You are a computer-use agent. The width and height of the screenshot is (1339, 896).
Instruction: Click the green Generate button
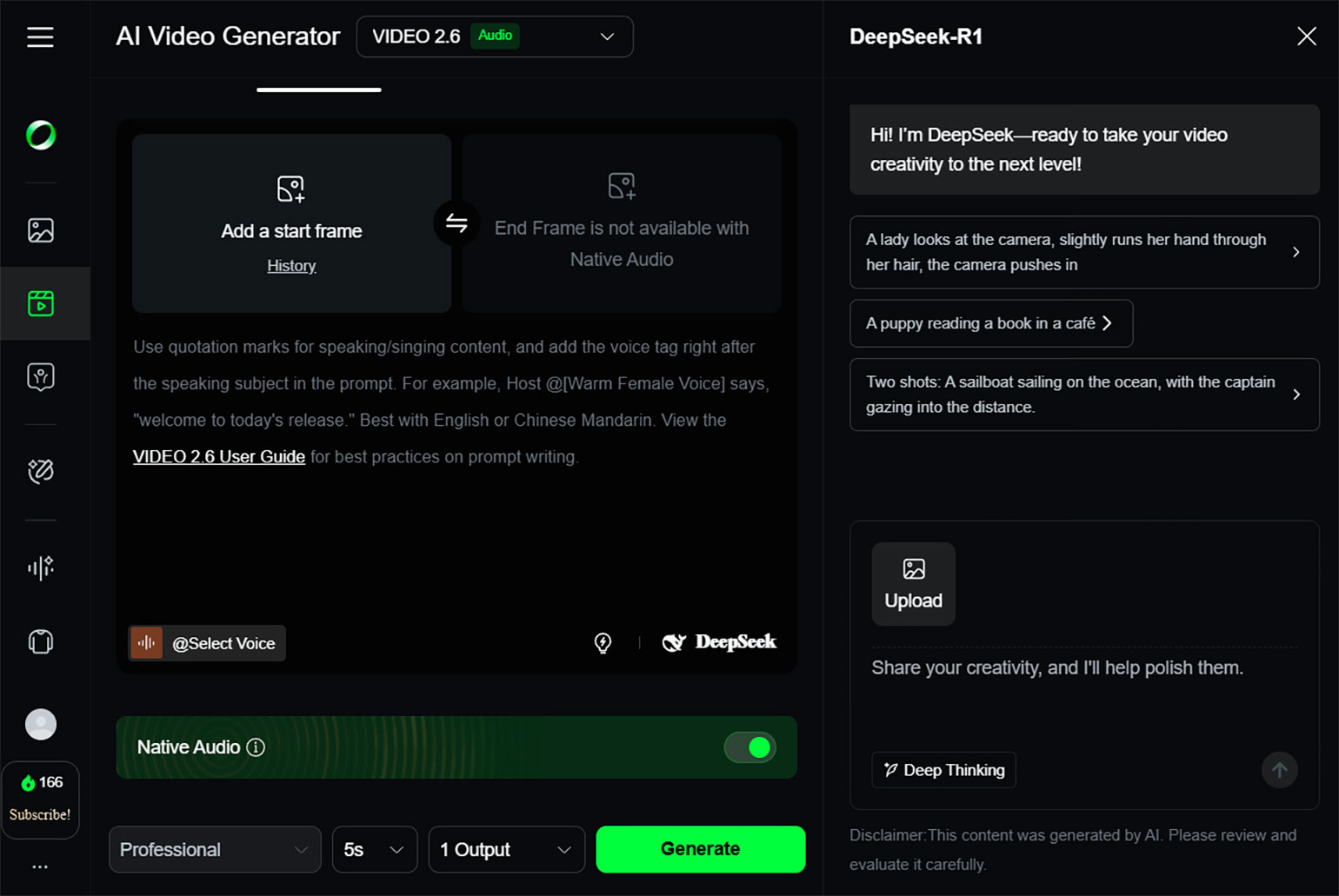point(700,849)
